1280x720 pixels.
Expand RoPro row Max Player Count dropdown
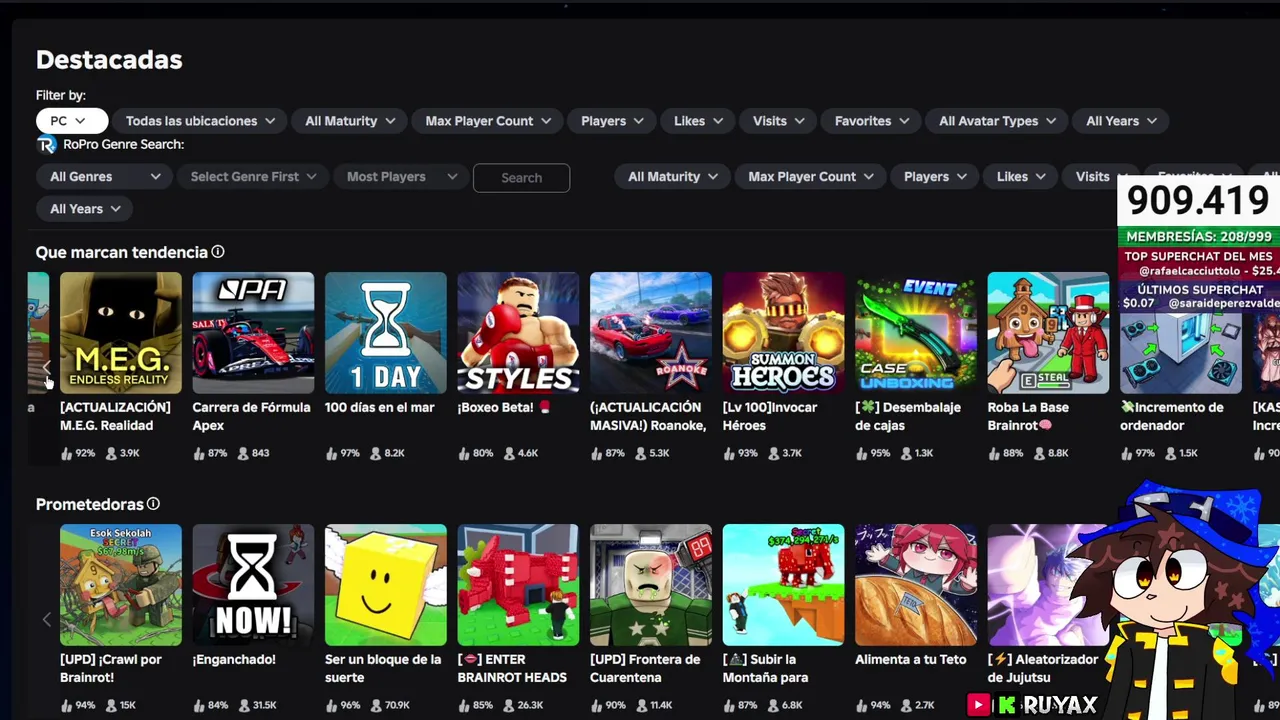tap(811, 177)
